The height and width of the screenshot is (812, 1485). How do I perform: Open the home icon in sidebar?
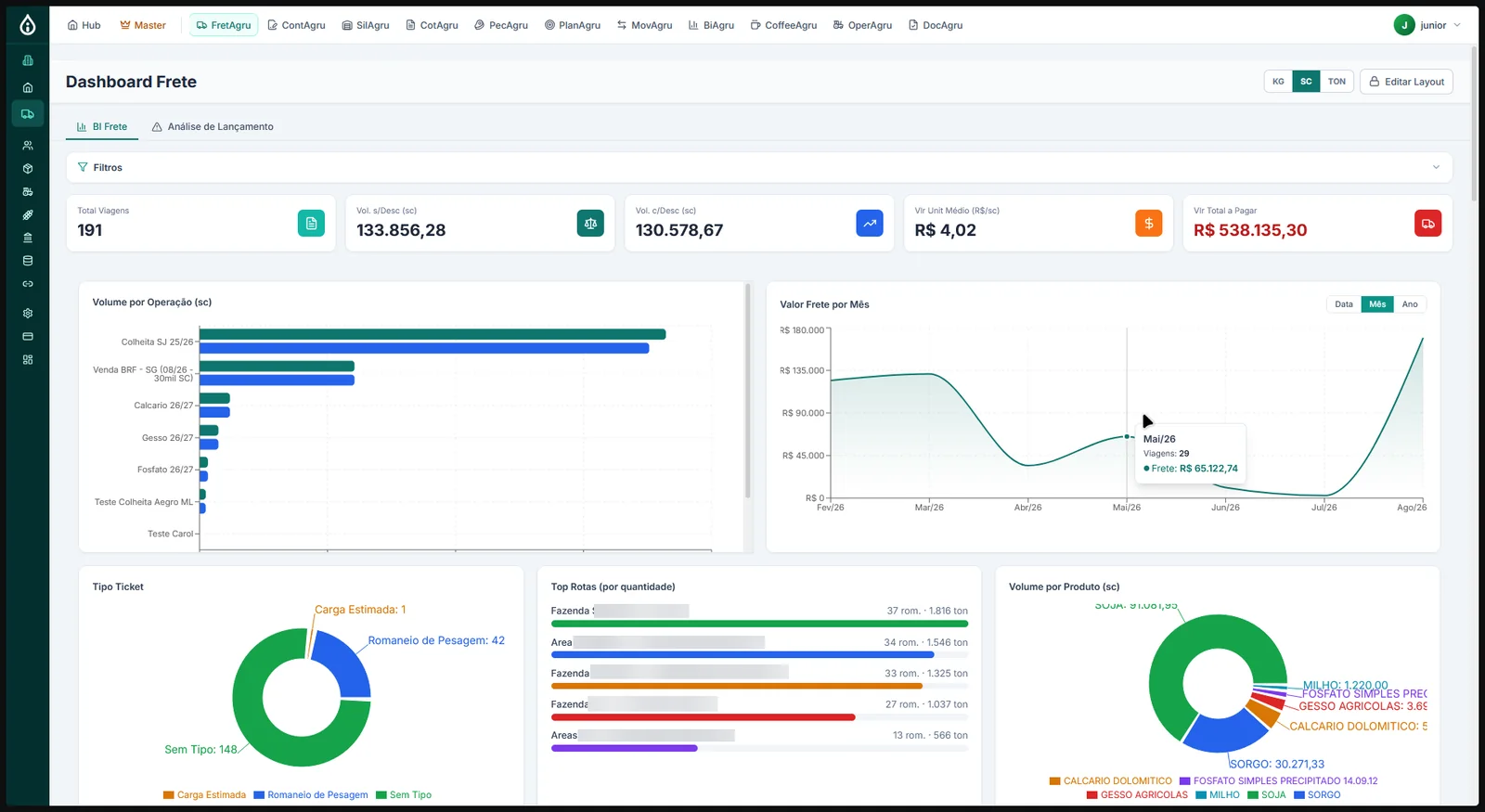[28, 87]
